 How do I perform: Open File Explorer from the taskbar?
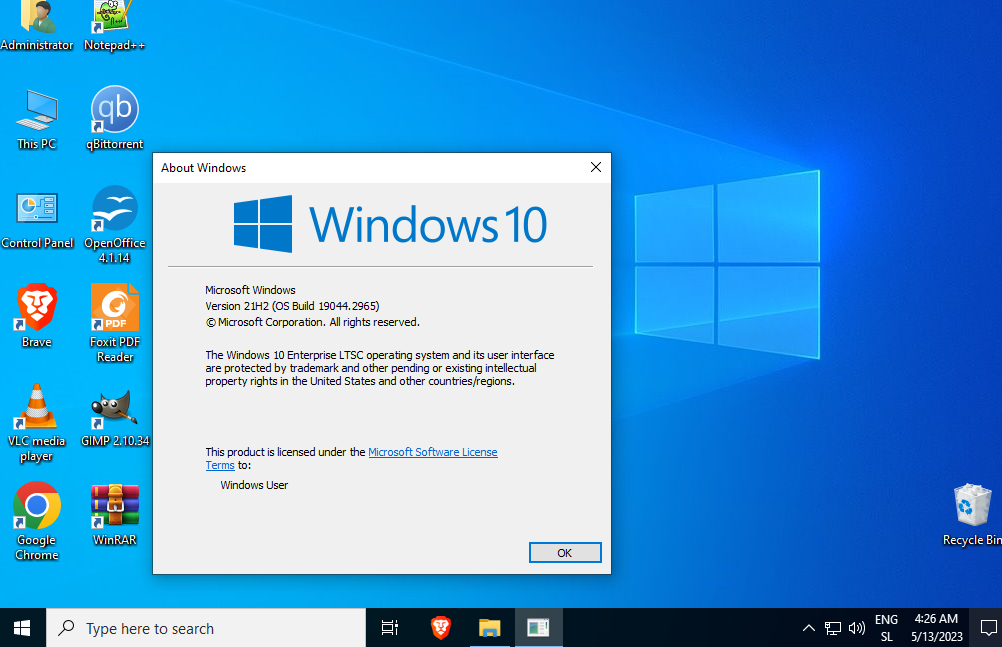[489, 628]
